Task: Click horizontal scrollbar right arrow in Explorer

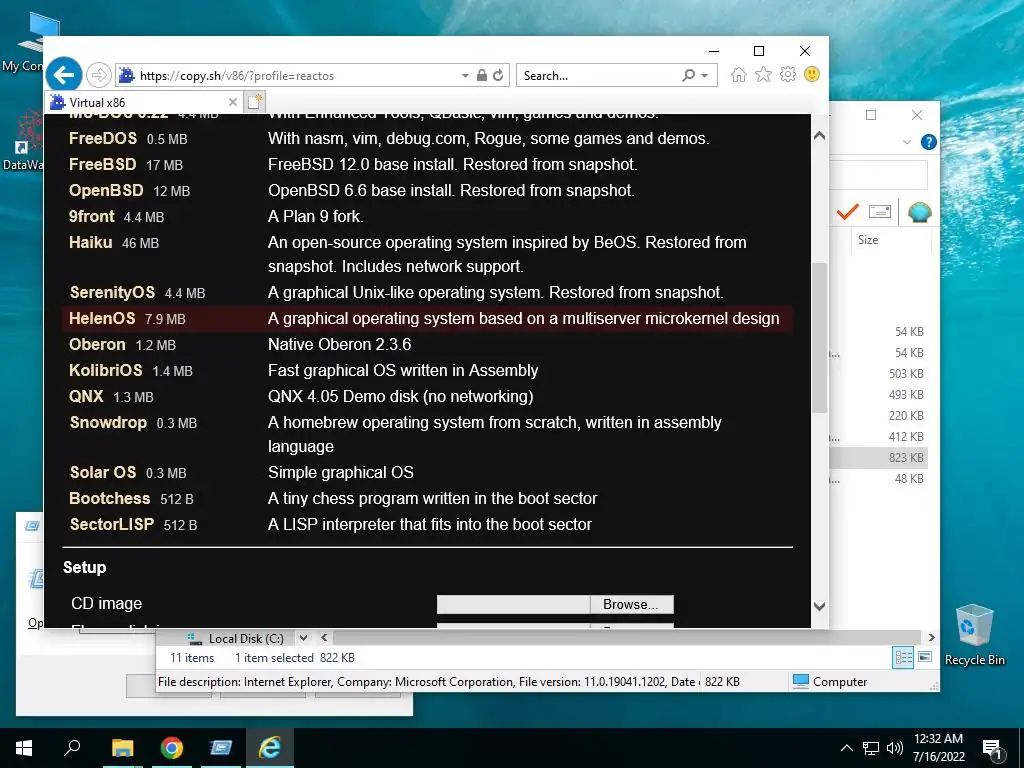Action: click(x=931, y=637)
